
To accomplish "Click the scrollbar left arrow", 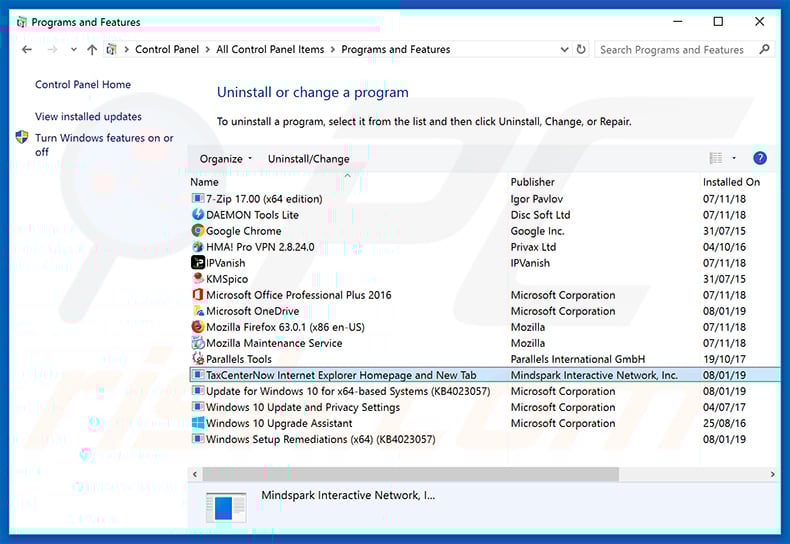I will [x=195, y=474].
